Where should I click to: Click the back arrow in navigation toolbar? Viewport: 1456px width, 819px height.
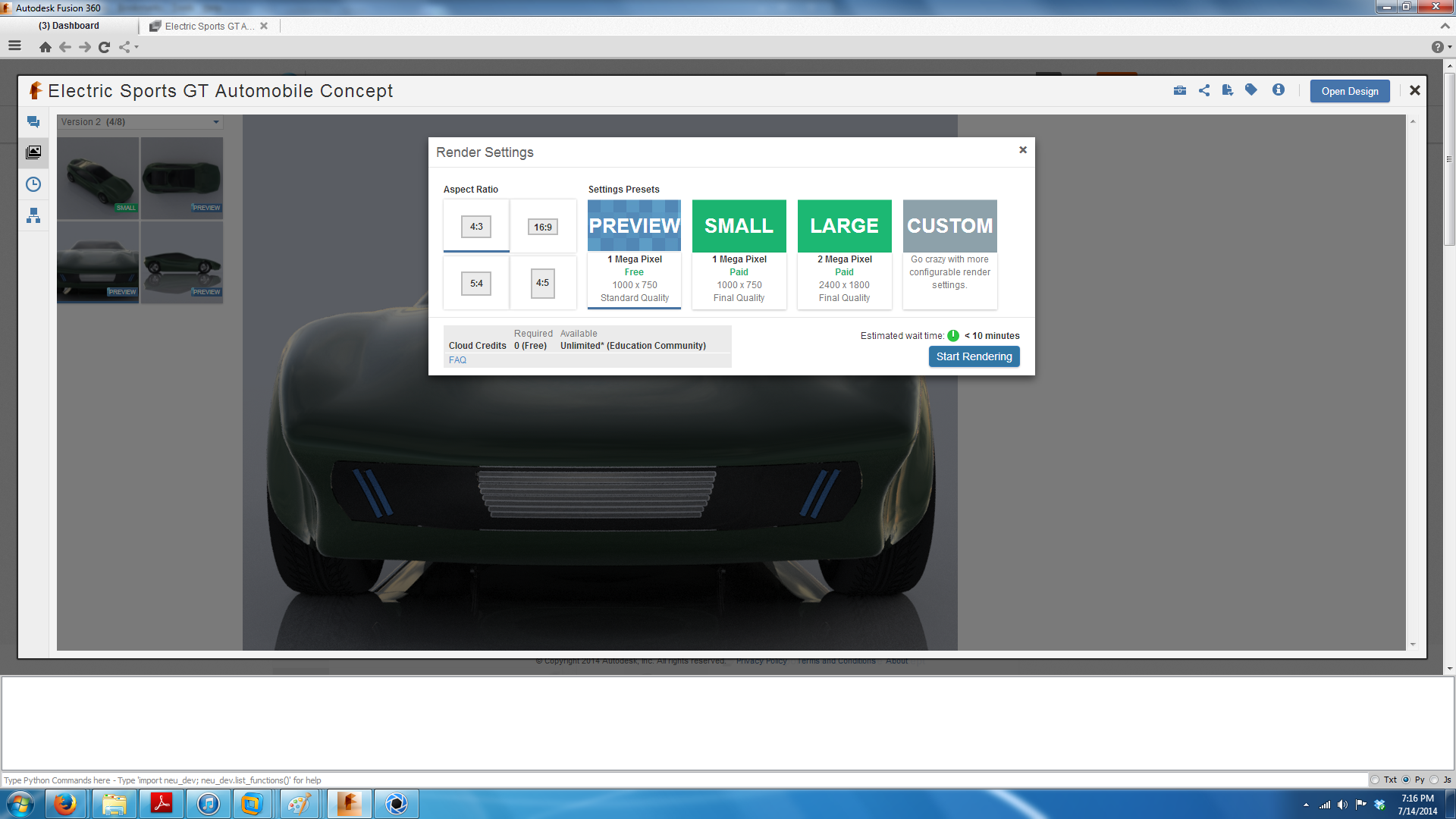(65, 47)
